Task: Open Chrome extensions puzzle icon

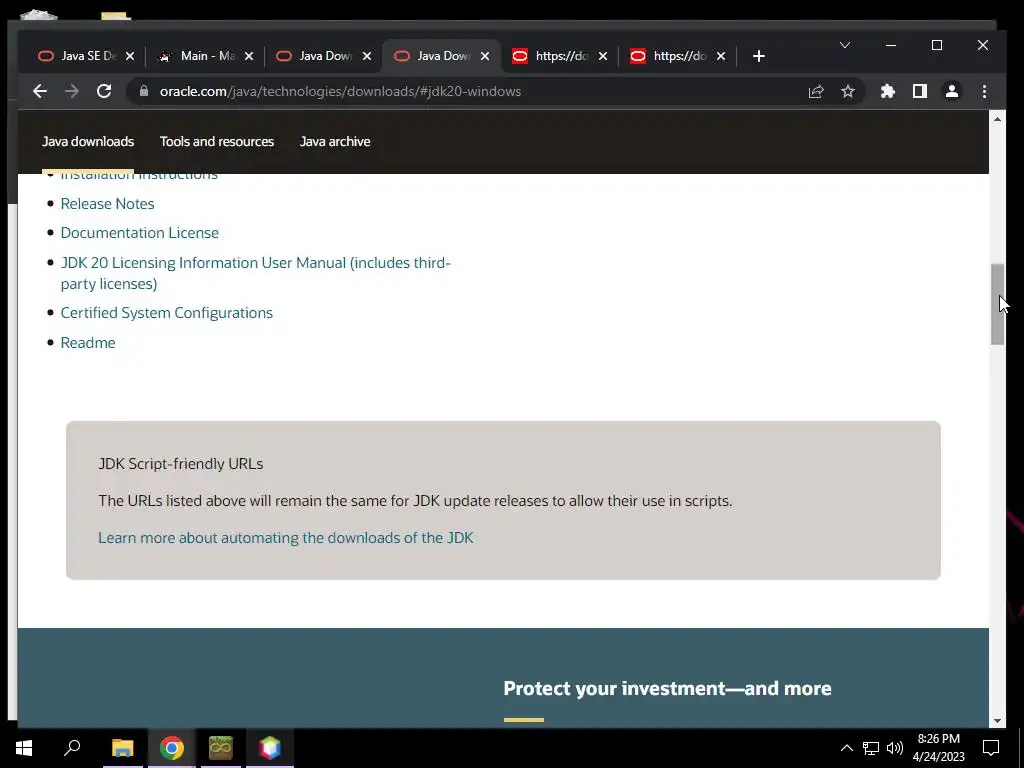Action: click(888, 91)
